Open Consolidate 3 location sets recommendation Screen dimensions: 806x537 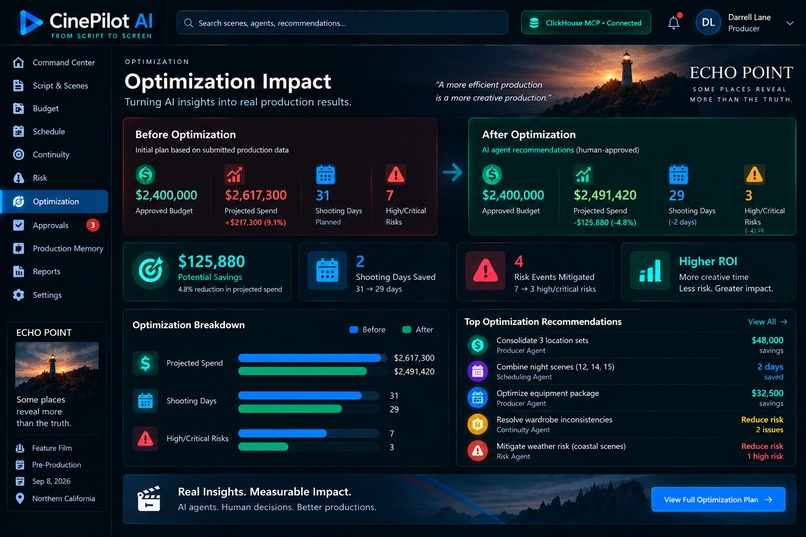[x=625, y=345]
